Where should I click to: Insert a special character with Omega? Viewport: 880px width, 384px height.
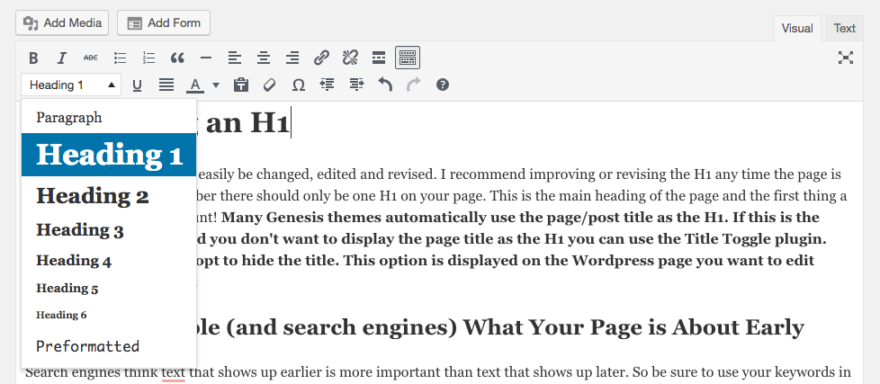tap(299, 85)
